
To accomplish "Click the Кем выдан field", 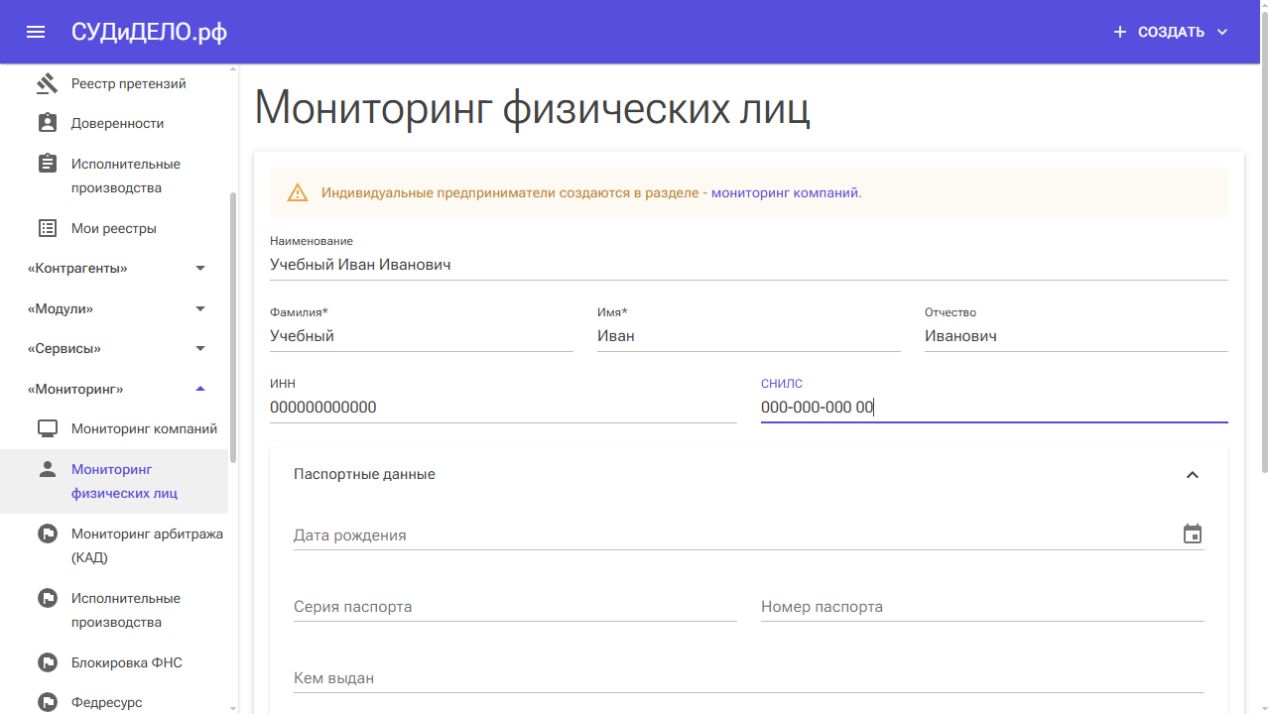I will pyautogui.click(x=749, y=679).
